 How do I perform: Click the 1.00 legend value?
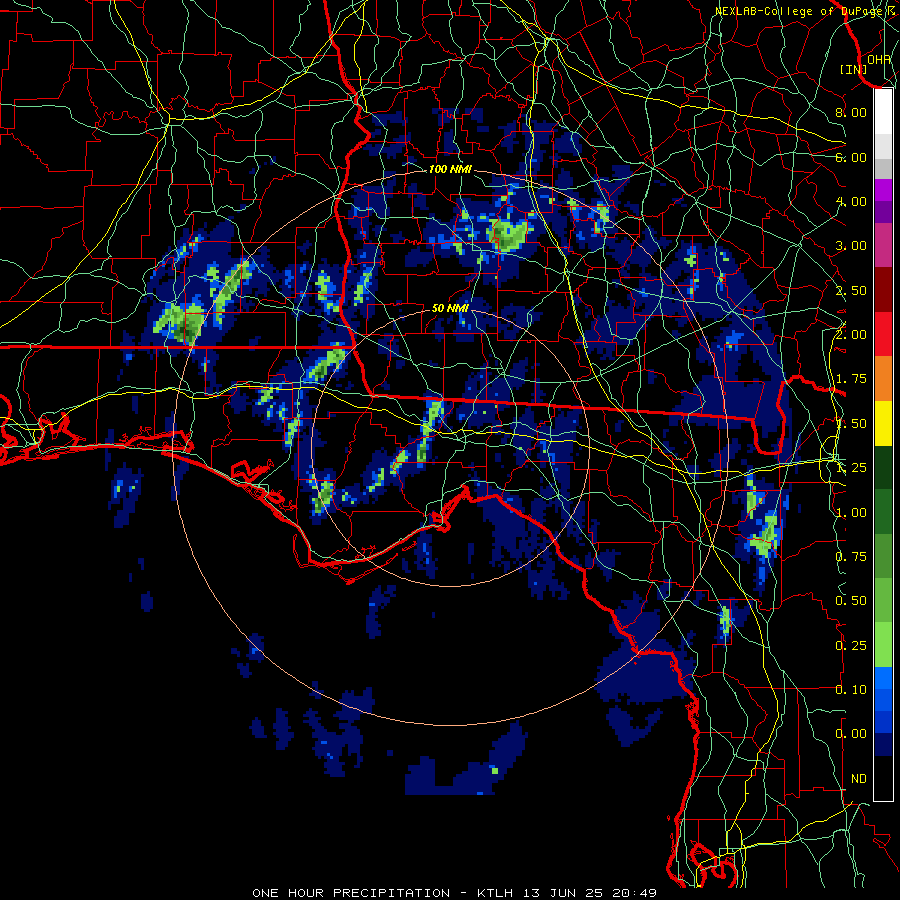851,513
